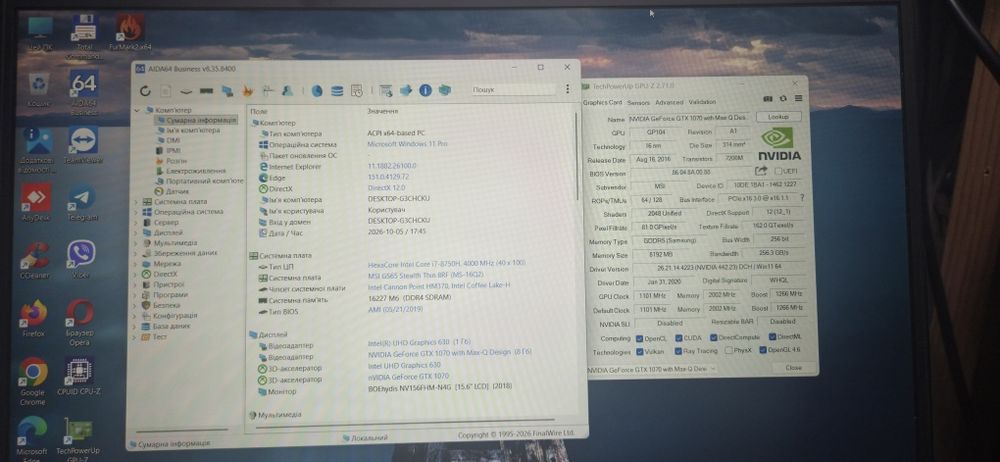Open Recycle Bin on desktop
Viewport: 1000px width, 462px height.
(39, 90)
